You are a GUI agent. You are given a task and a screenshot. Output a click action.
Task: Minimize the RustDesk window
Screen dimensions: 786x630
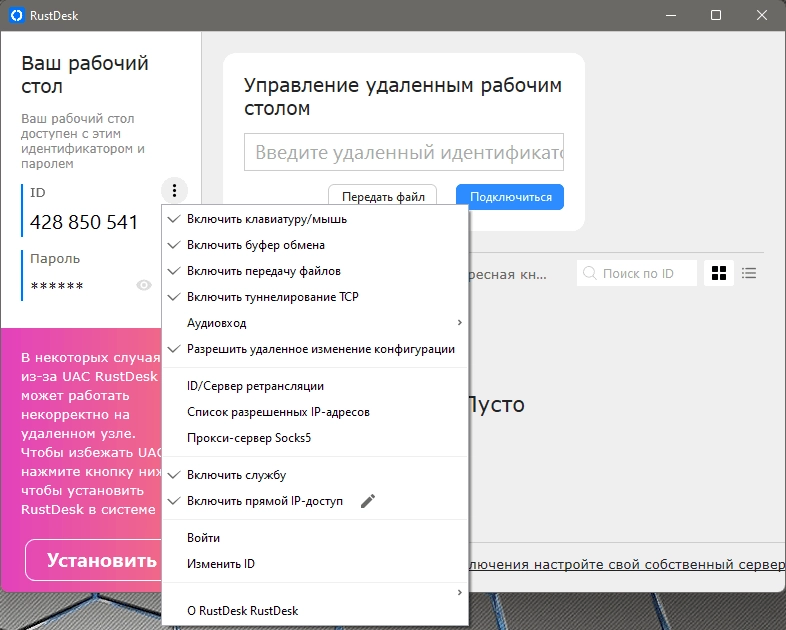[671, 16]
